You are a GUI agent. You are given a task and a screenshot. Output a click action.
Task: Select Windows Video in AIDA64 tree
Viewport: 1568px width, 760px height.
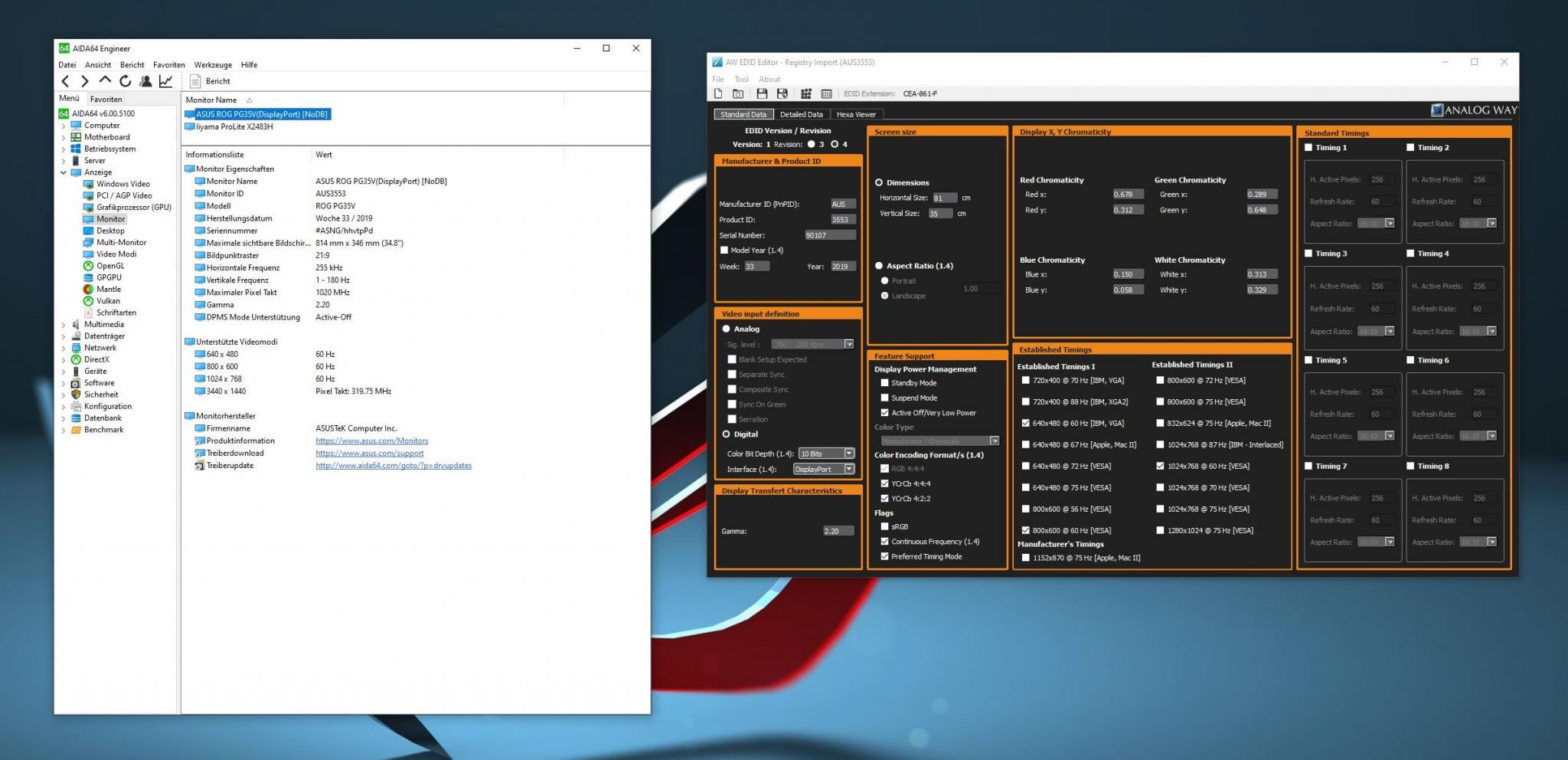pos(122,184)
